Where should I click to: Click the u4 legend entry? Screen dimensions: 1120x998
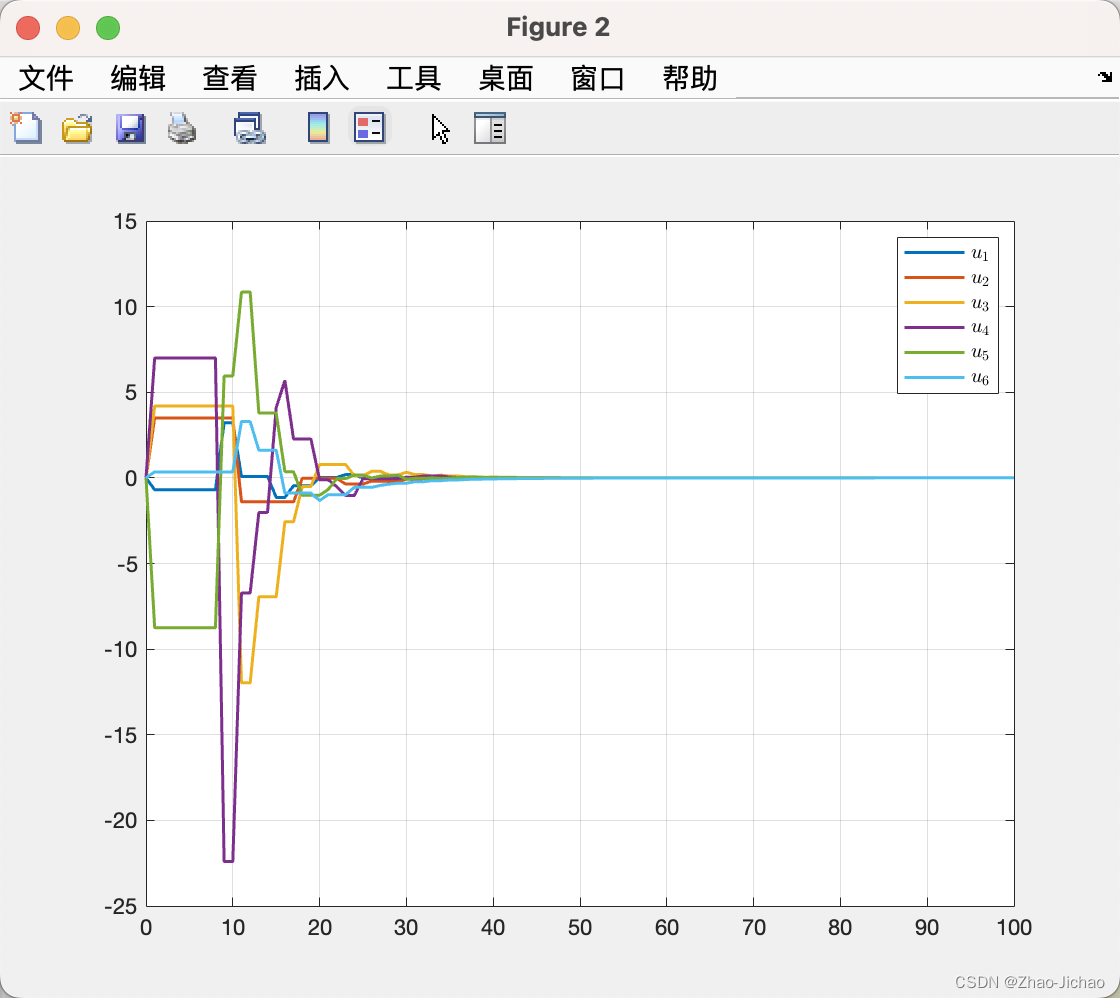click(x=947, y=327)
